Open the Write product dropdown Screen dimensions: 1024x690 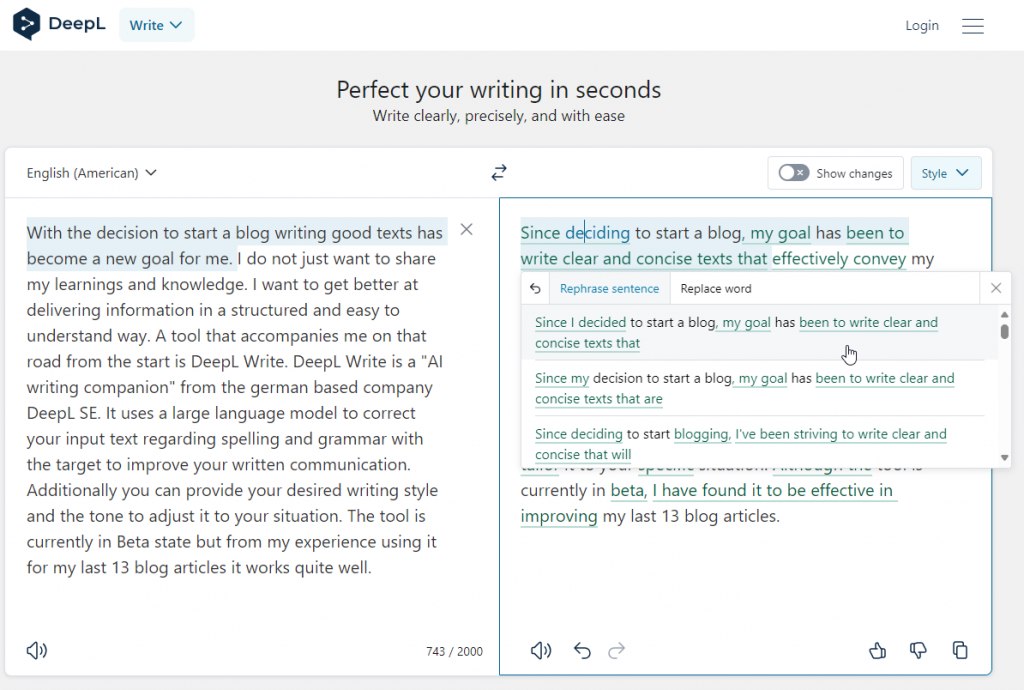pos(156,25)
